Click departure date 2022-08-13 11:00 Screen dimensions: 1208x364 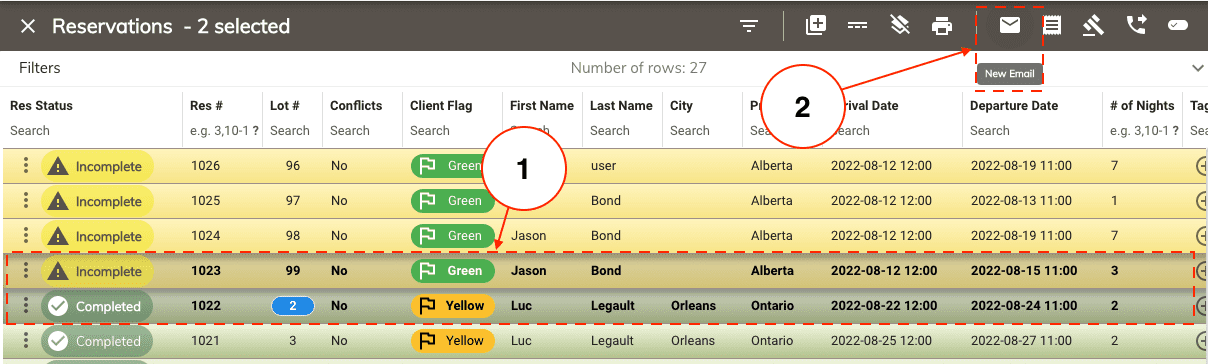click(1021, 201)
